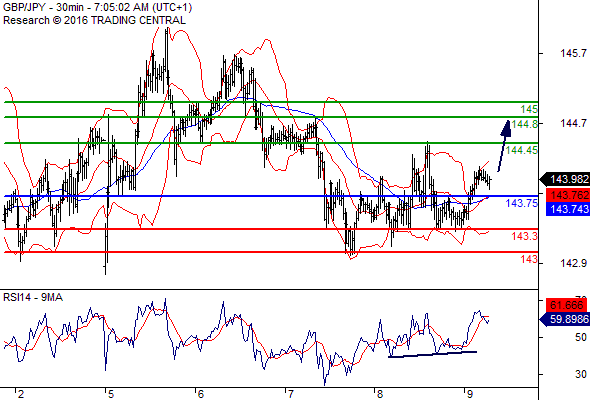Click the 144.45 resistance level label
This screenshot has width=590, height=400.
click(x=522, y=150)
